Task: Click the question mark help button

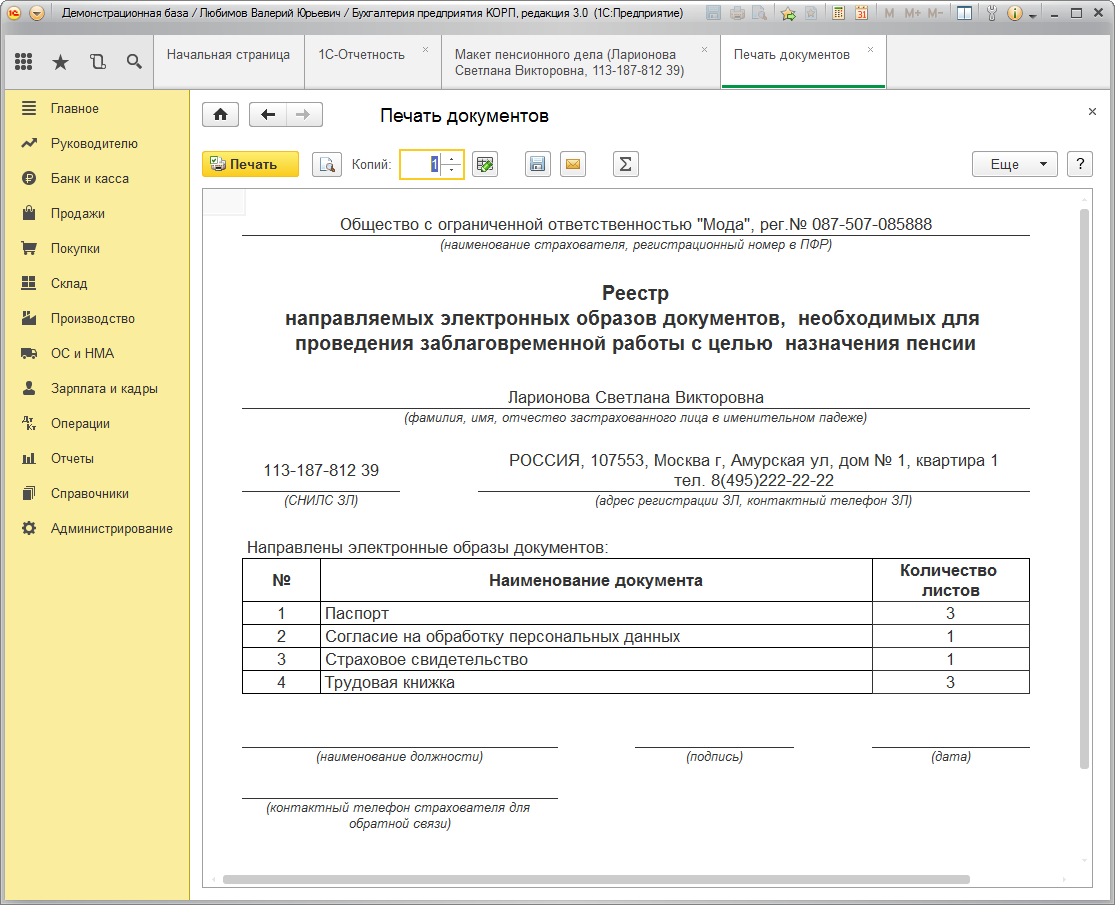Action: [x=1079, y=165]
